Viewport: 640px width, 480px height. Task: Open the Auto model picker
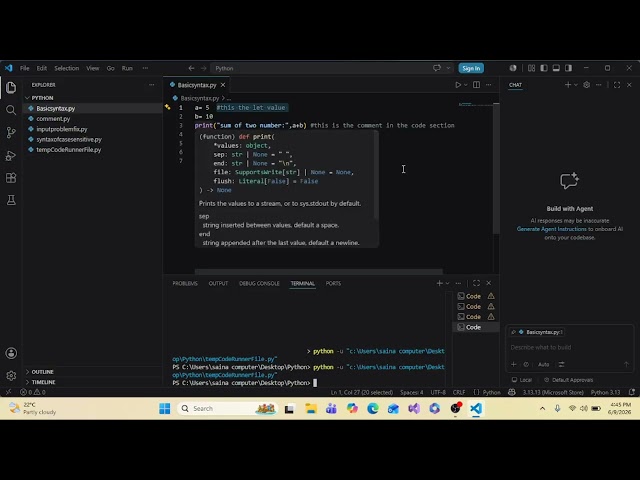(x=544, y=364)
